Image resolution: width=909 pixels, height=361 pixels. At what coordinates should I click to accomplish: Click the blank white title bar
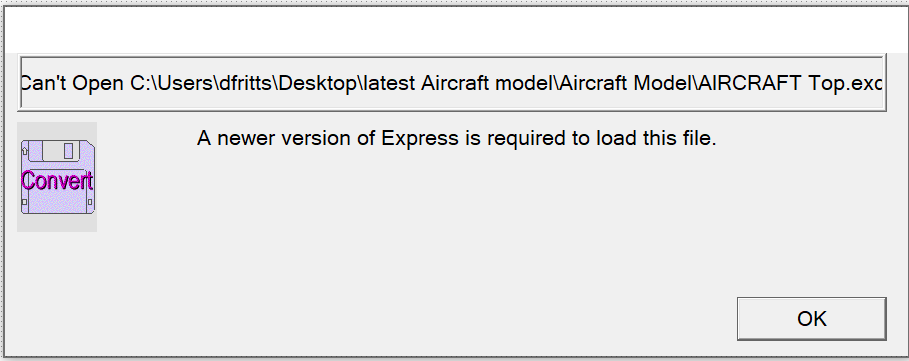(454, 29)
